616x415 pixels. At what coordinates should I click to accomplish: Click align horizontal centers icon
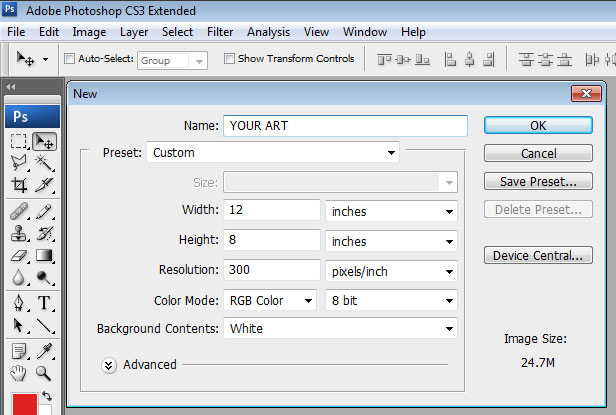pos(469,60)
